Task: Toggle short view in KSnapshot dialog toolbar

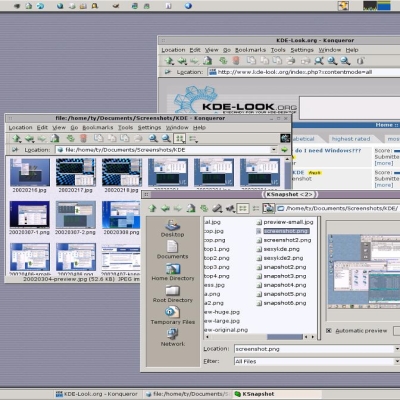Action: click(243, 209)
